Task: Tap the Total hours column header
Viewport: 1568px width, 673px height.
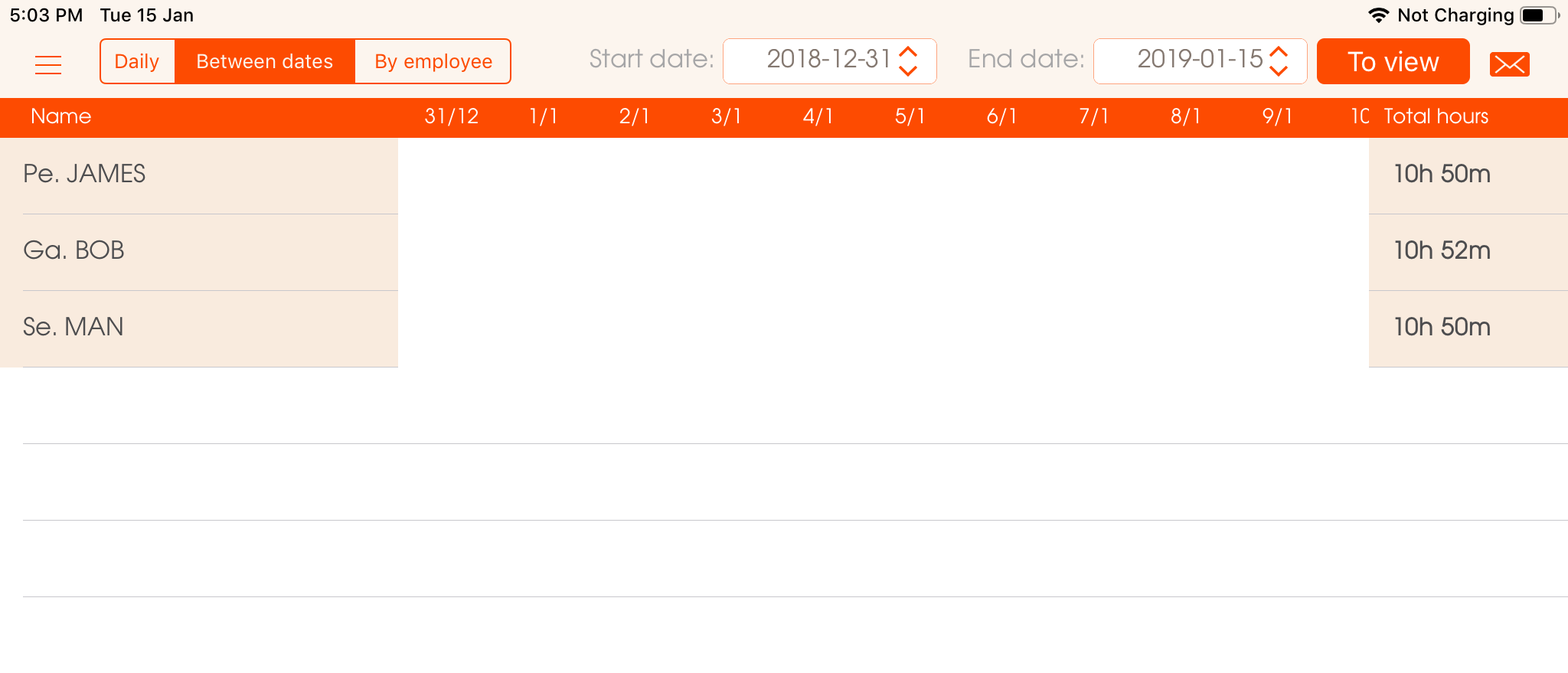Action: [x=1436, y=116]
